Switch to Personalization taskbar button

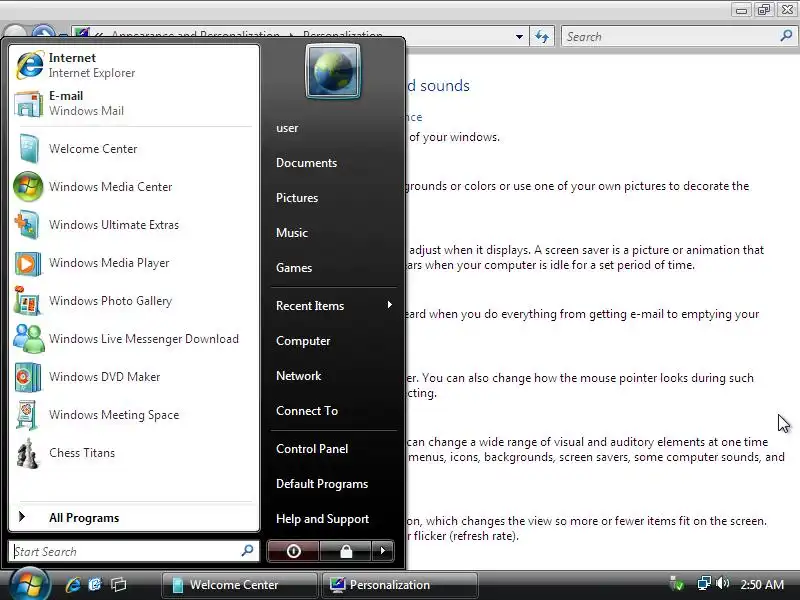coord(399,585)
